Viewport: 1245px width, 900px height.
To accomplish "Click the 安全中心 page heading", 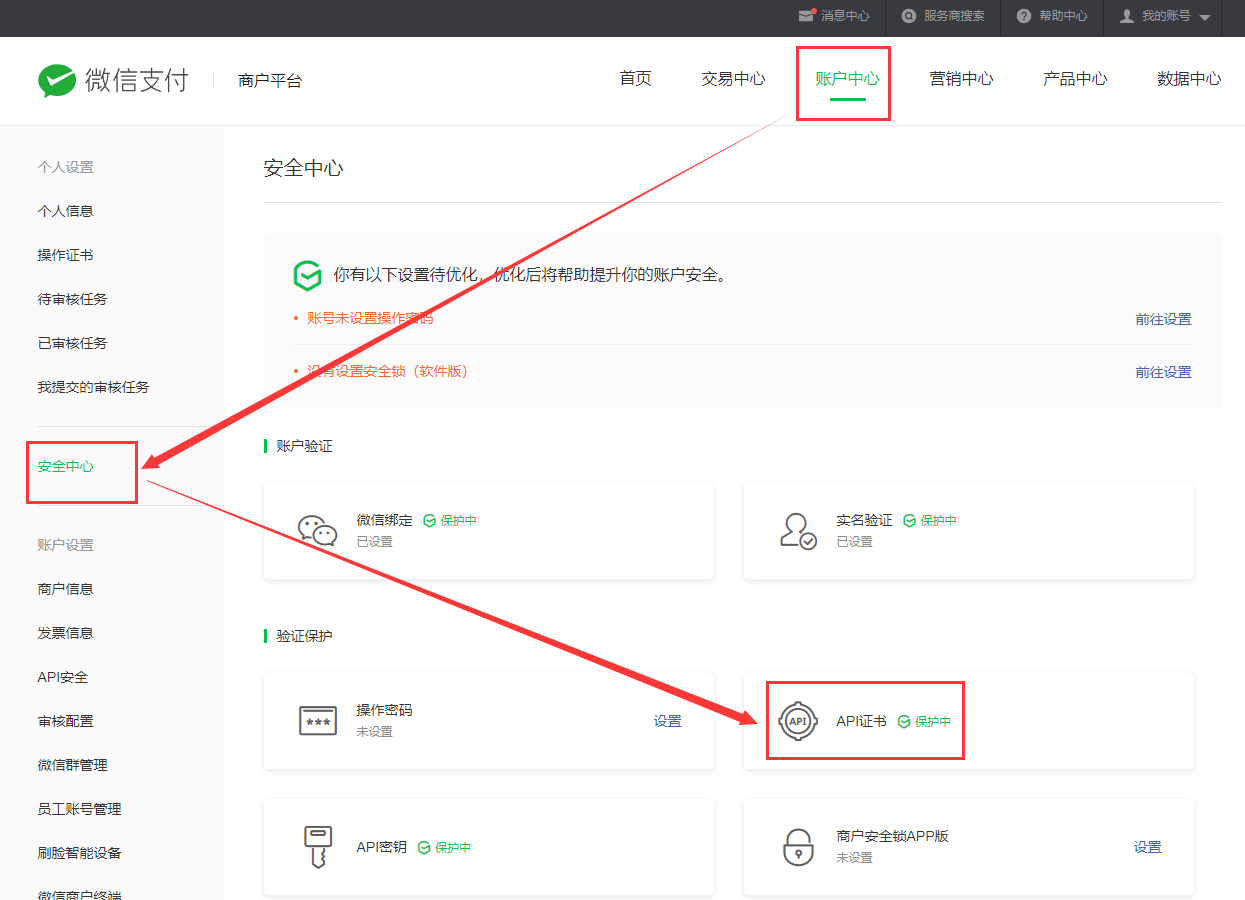I will pyautogui.click(x=304, y=168).
